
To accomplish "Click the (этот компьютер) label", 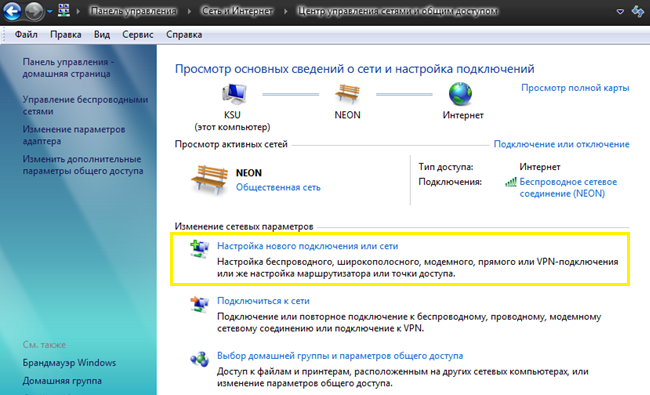I will pyautogui.click(x=232, y=127).
